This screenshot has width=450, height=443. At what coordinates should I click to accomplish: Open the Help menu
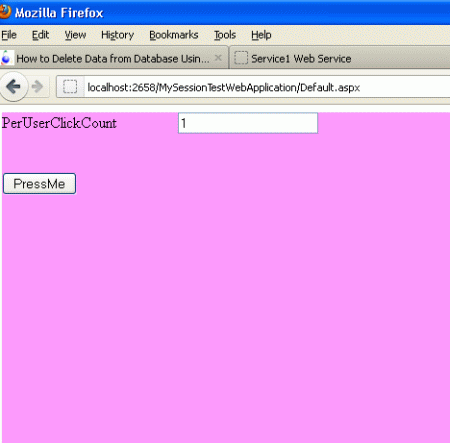point(261,35)
